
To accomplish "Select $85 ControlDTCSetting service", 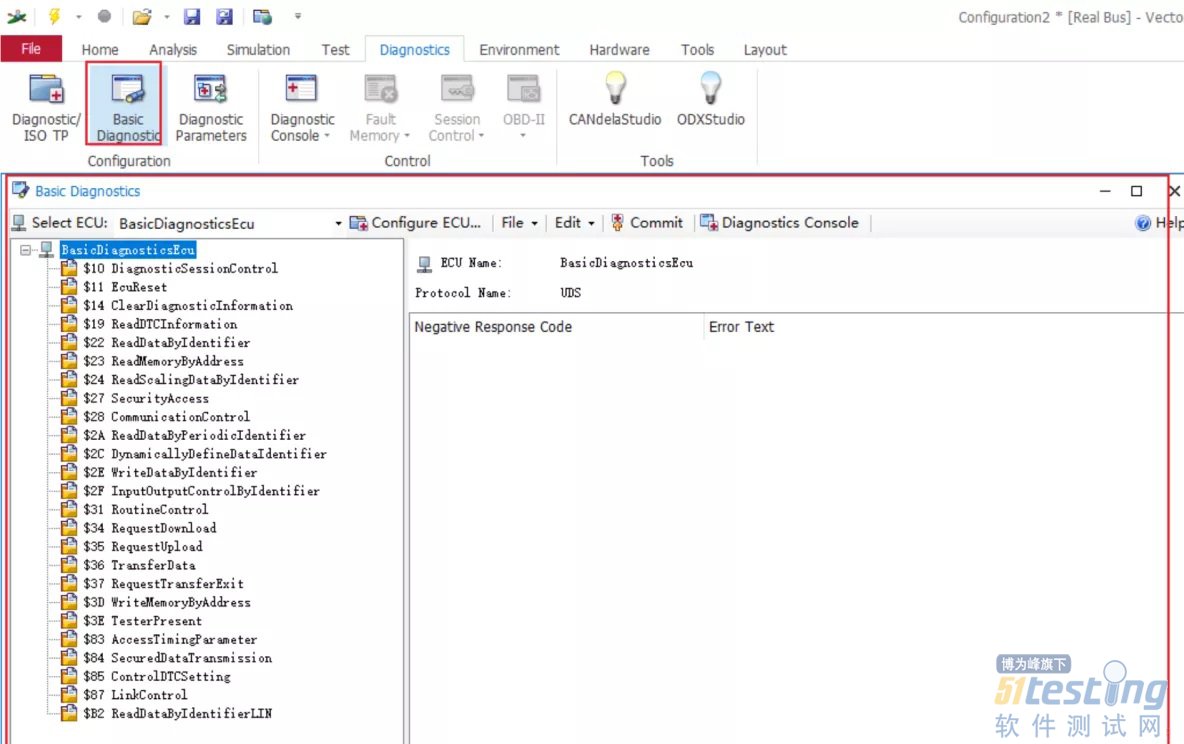I will point(157,676).
